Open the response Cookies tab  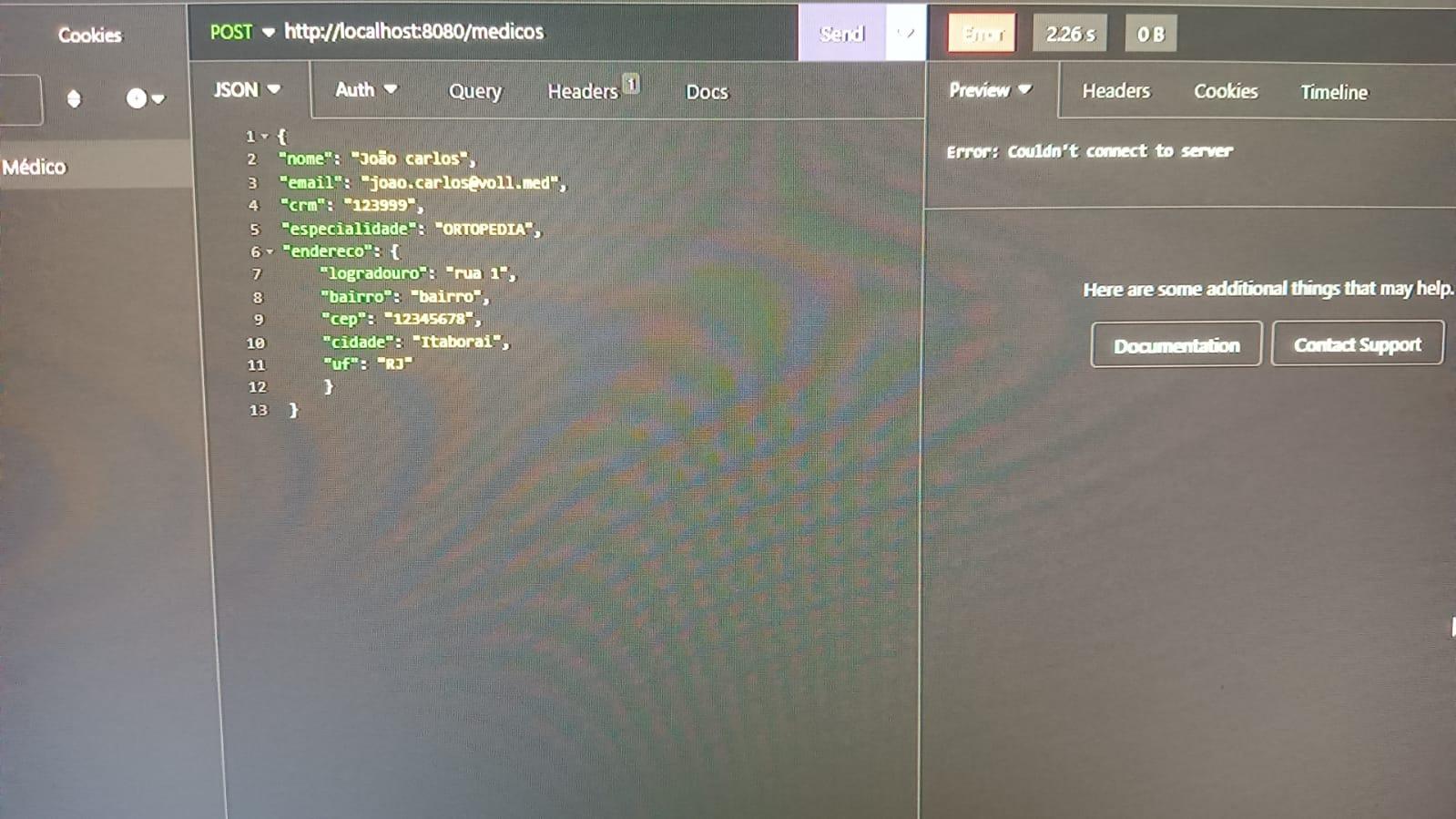[1226, 91]
